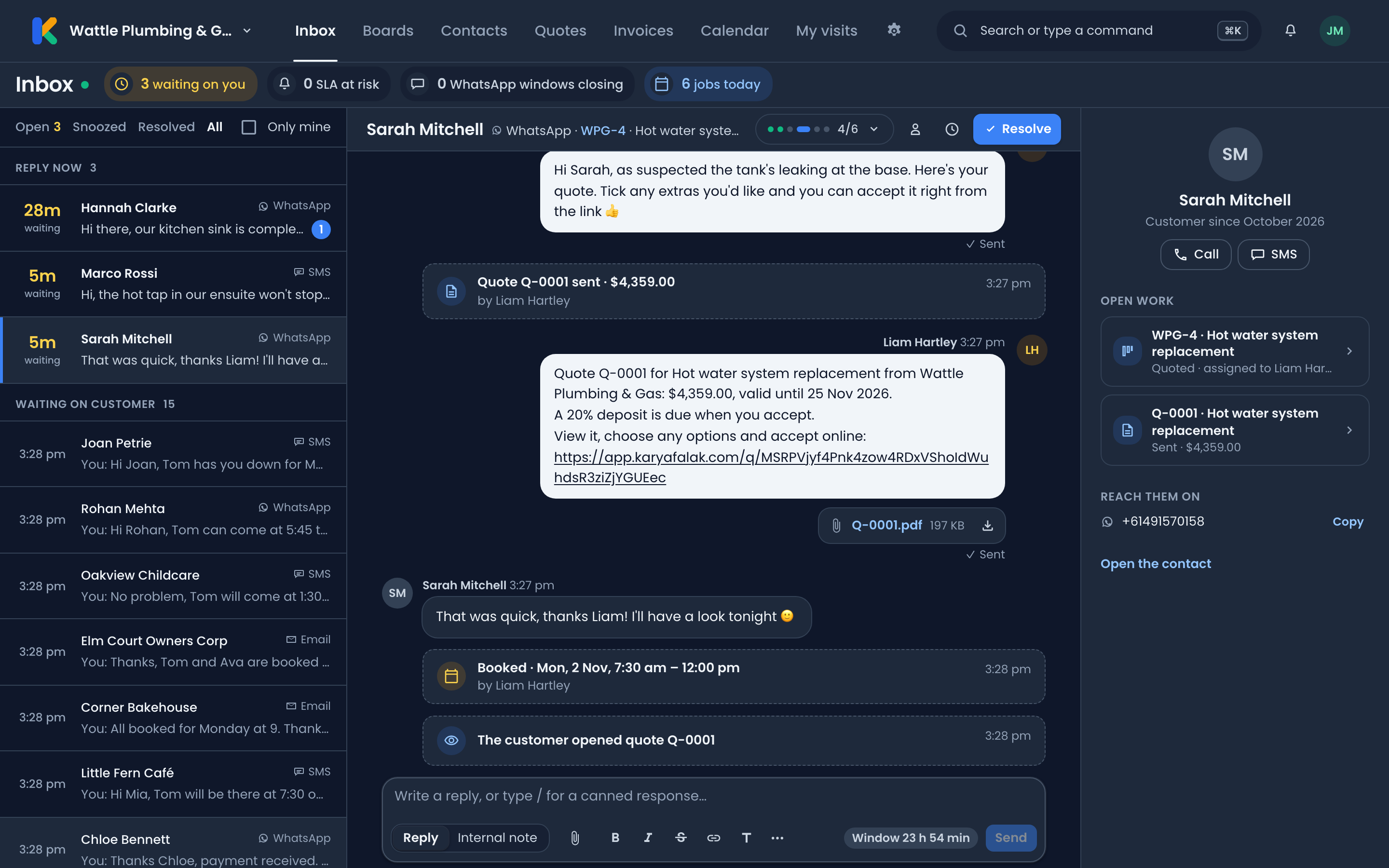Filter conversations by Open
The height and width of the screenshot is (868, 1389).
click(38, 127)
